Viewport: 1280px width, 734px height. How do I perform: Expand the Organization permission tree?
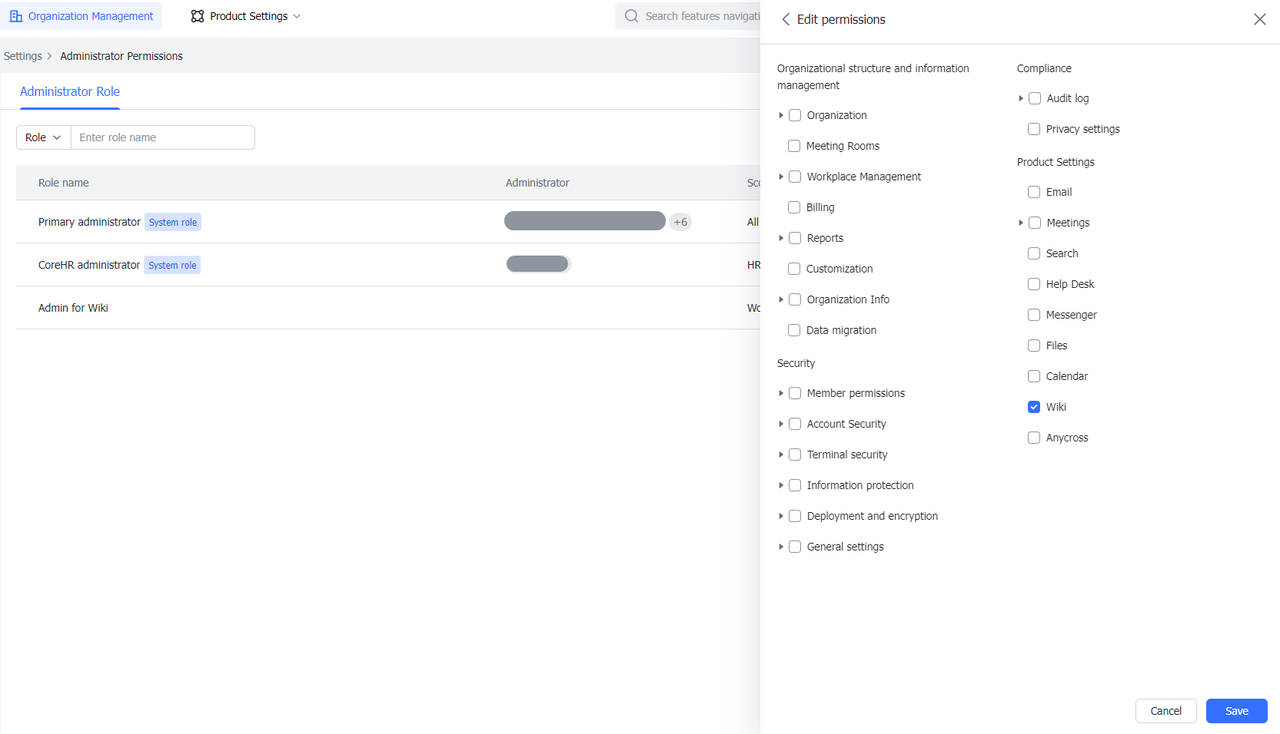point(781,115)
